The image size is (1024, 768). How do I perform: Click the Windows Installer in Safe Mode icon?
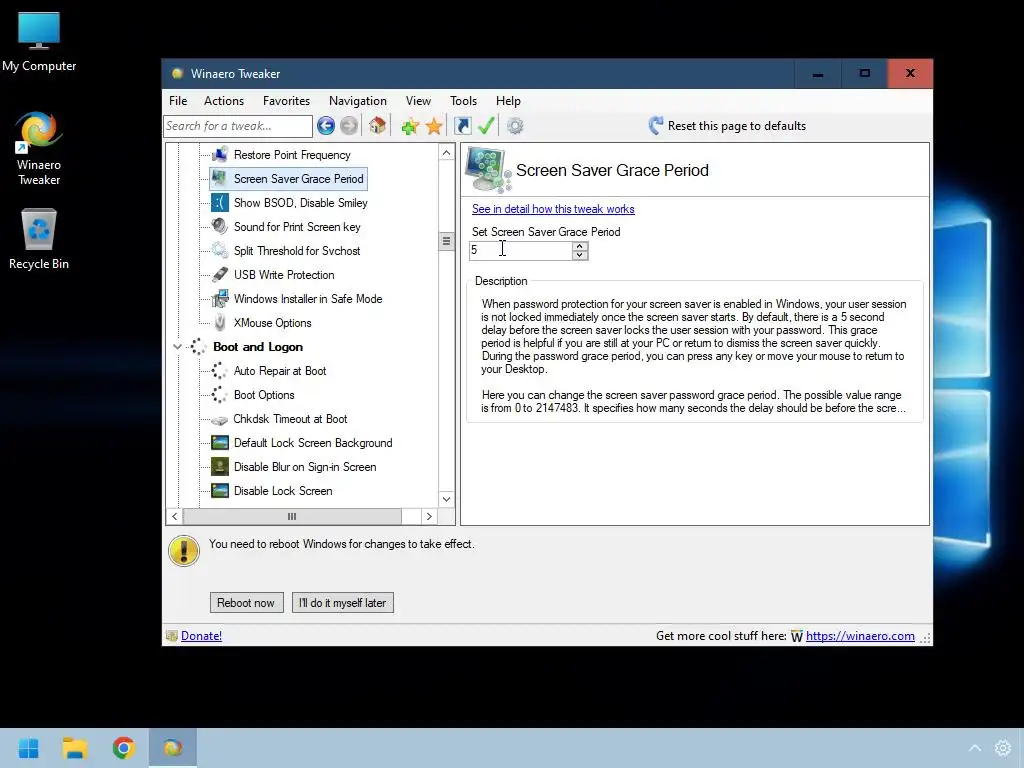[220, 298]
